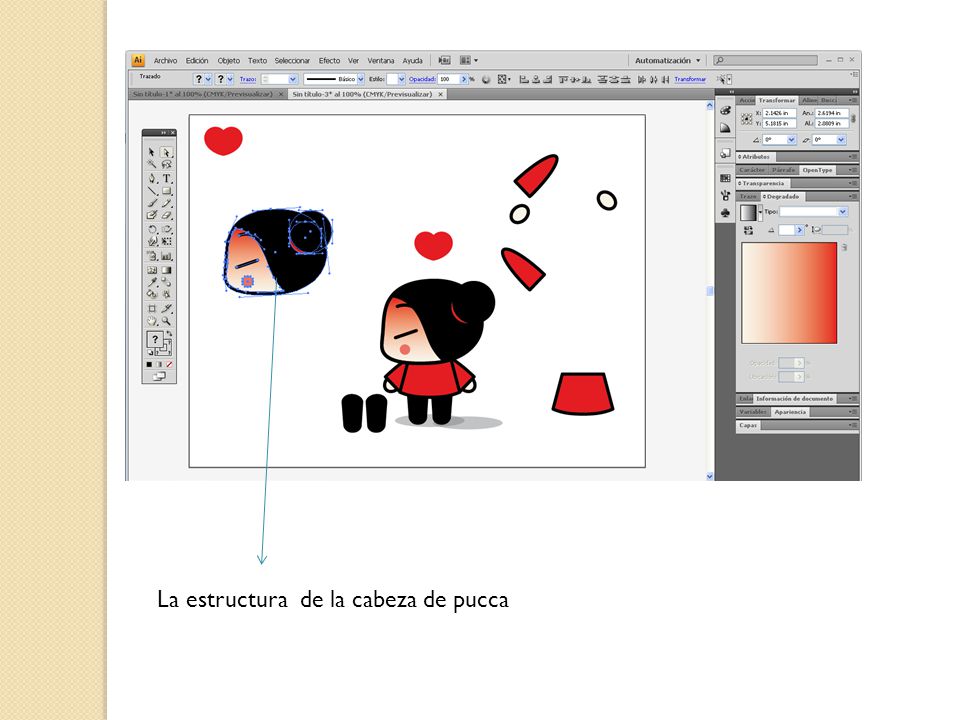Select the Rotate tool

tap(152, 230)
